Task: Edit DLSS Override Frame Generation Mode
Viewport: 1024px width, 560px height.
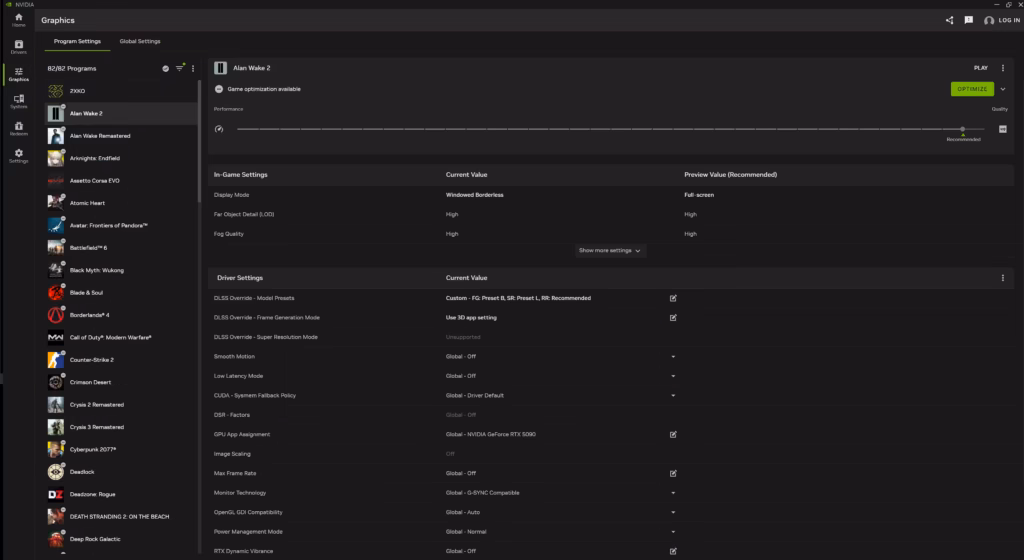Action: click(x=673, y=318)
